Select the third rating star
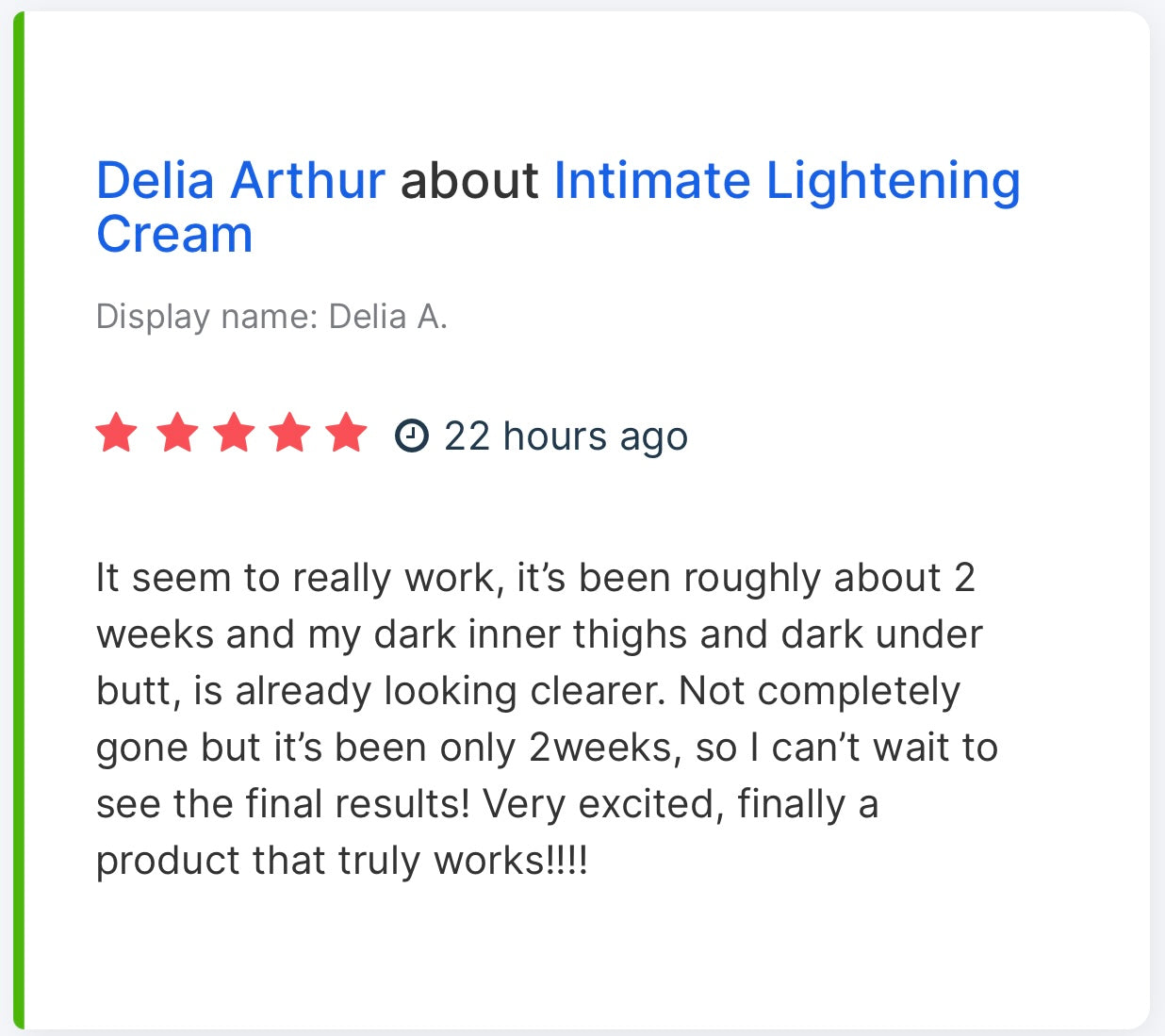Image resolution: width=1165 pixels, height=1036 pixels. coord(234,434)
